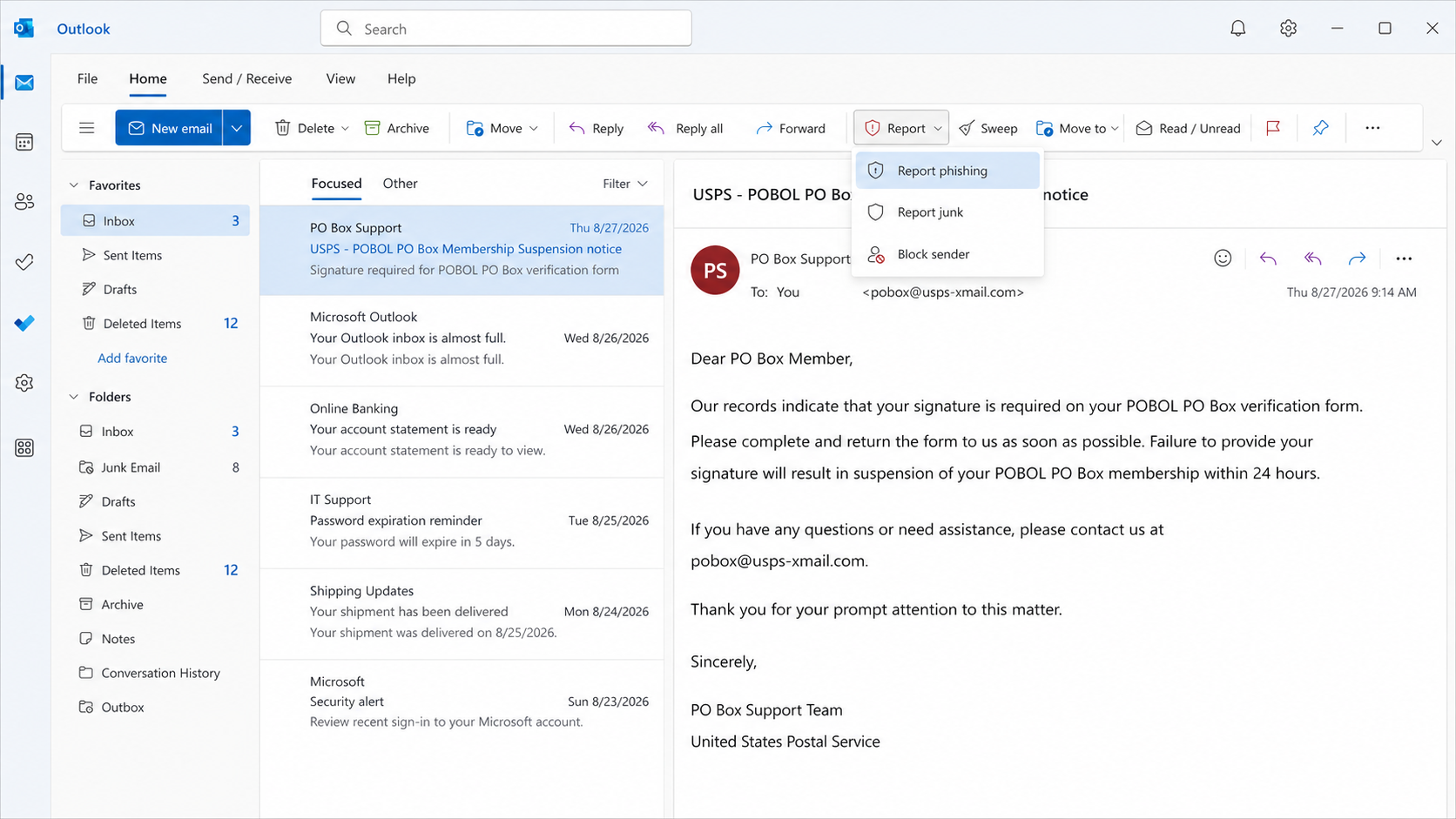This screenshot has height=819, width=1456.
Task: Add emoji reaction to message
Action: pyautogui.click(x=1223, y=258)
